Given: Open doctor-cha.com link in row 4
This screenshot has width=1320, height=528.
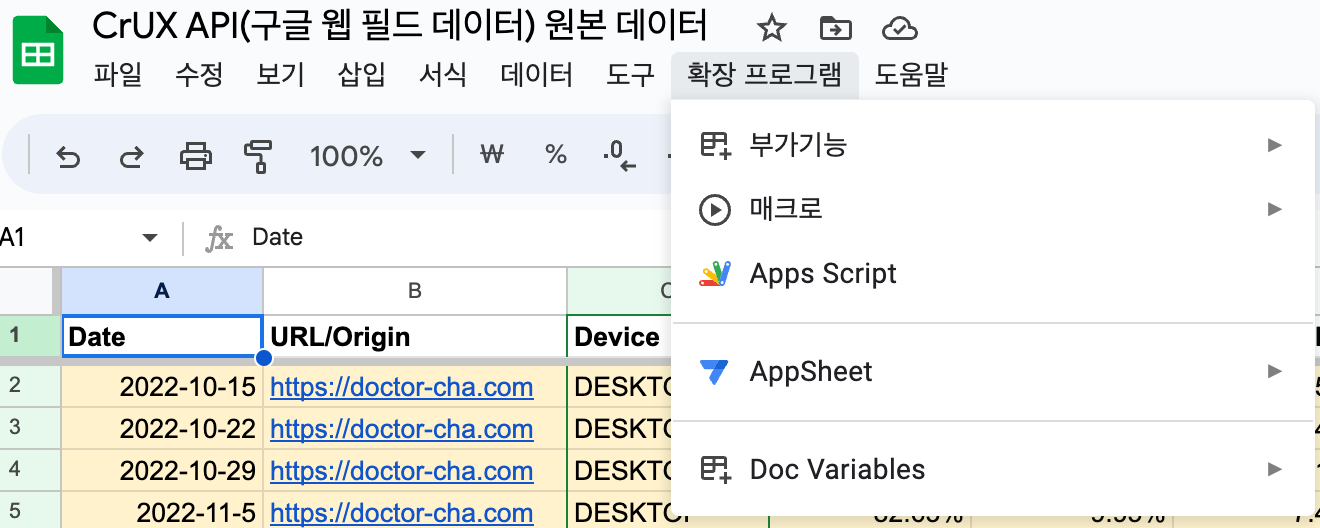Looking at the screenshot, I should pyautogui.click(x=401, y=471).
